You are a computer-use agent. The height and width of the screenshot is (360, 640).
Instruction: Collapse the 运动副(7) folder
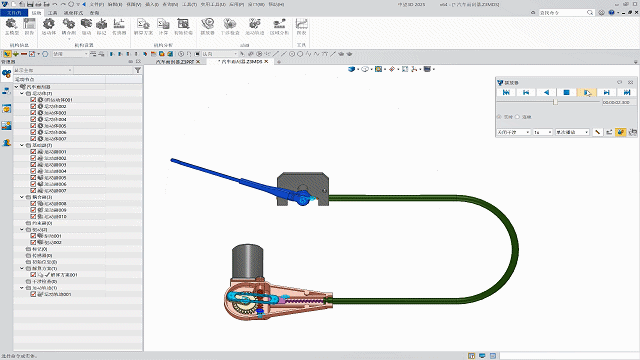coord(22,145)
